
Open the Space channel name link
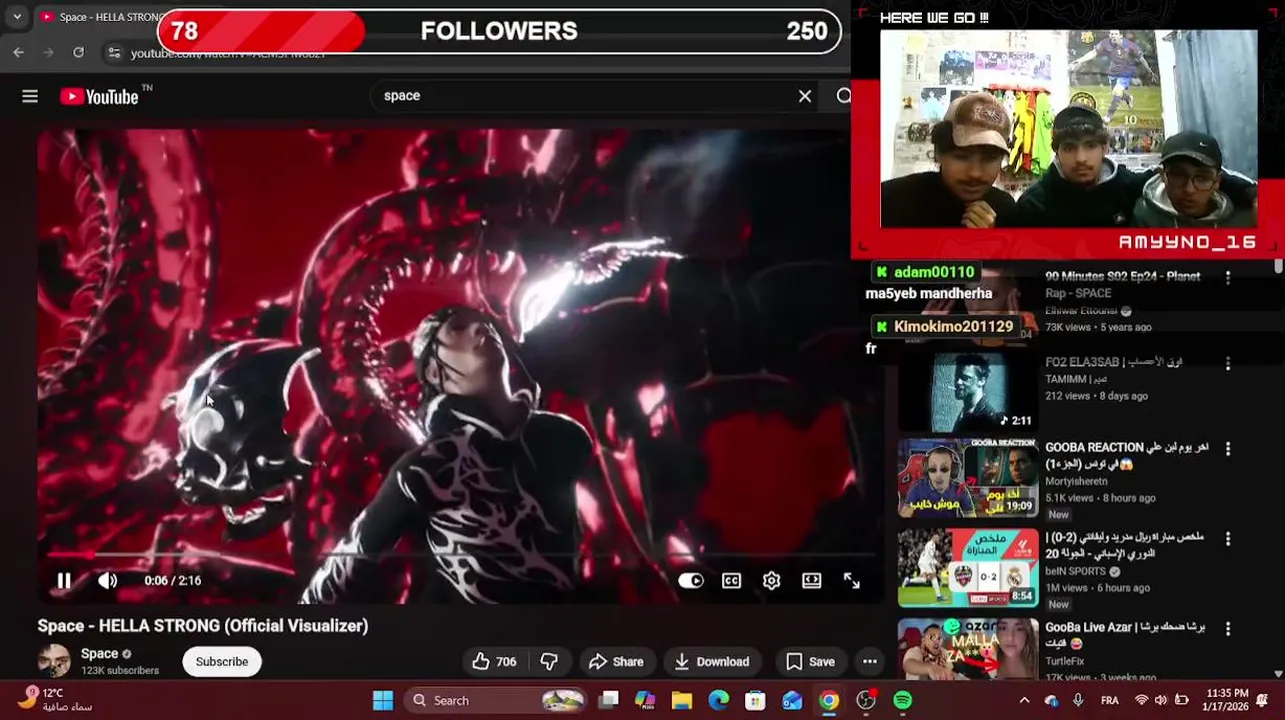click(99, 653)
